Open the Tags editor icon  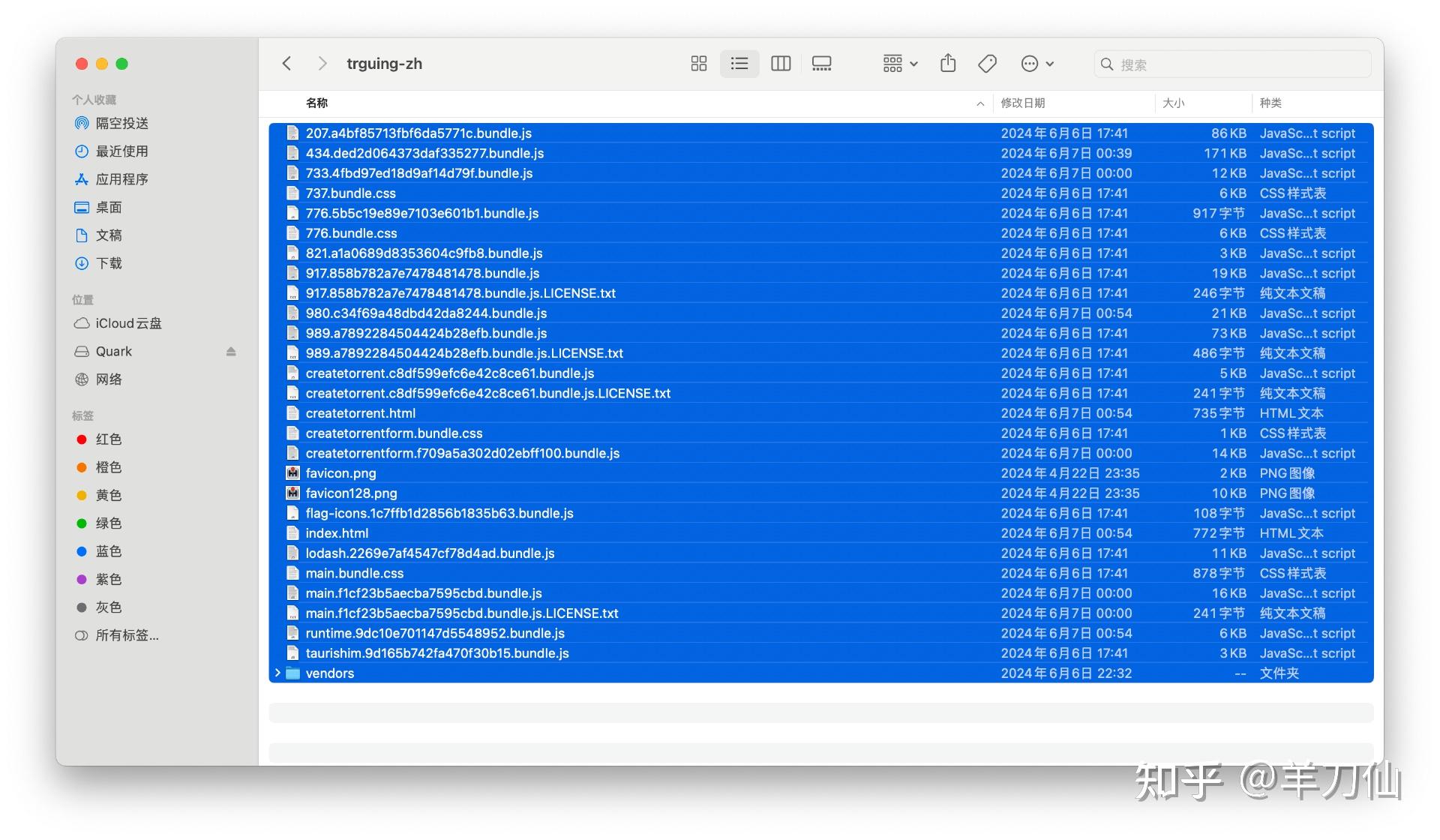coord(986,64)
